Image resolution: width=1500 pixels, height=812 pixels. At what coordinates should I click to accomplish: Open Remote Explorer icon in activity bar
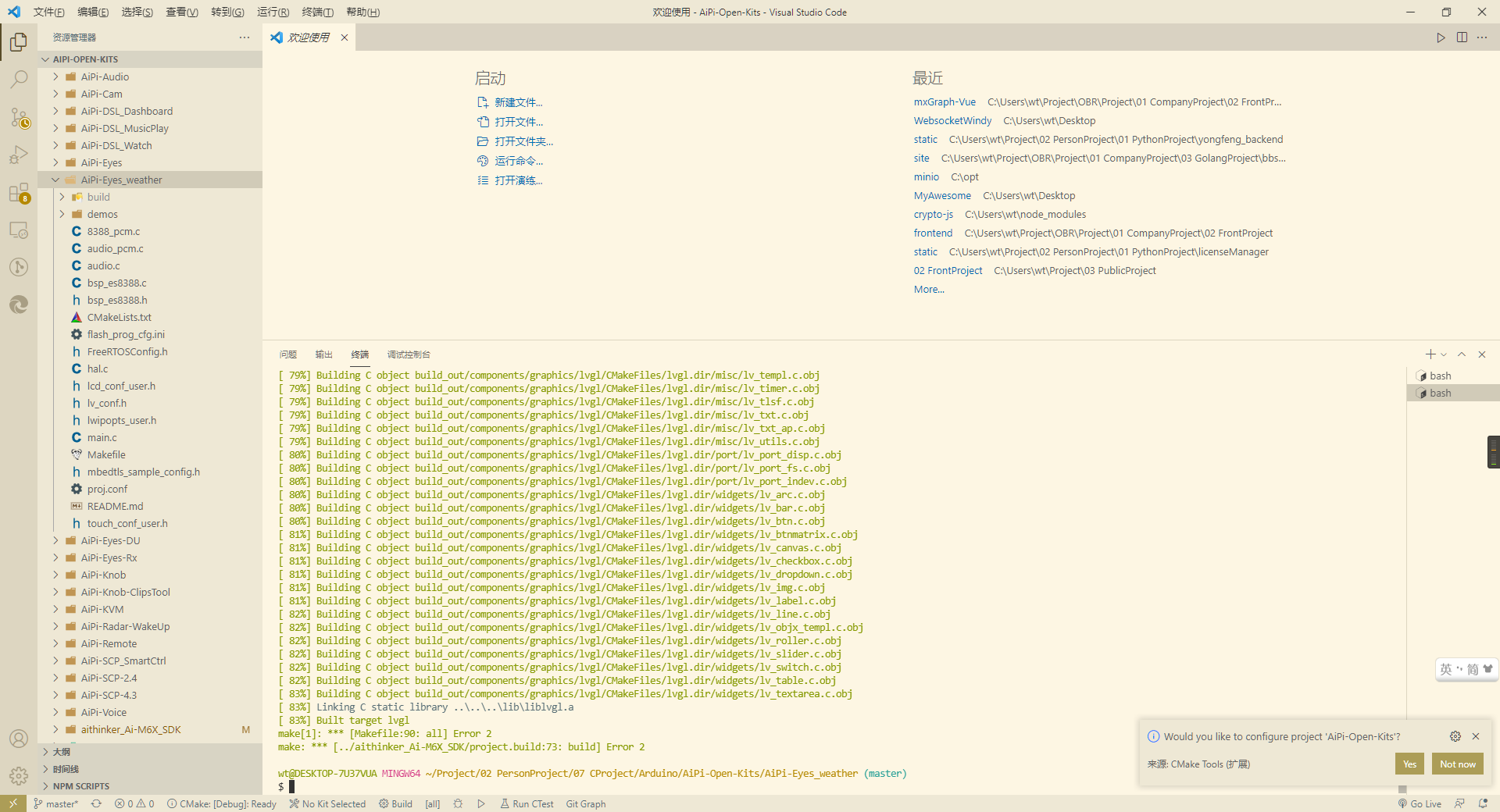19,230
